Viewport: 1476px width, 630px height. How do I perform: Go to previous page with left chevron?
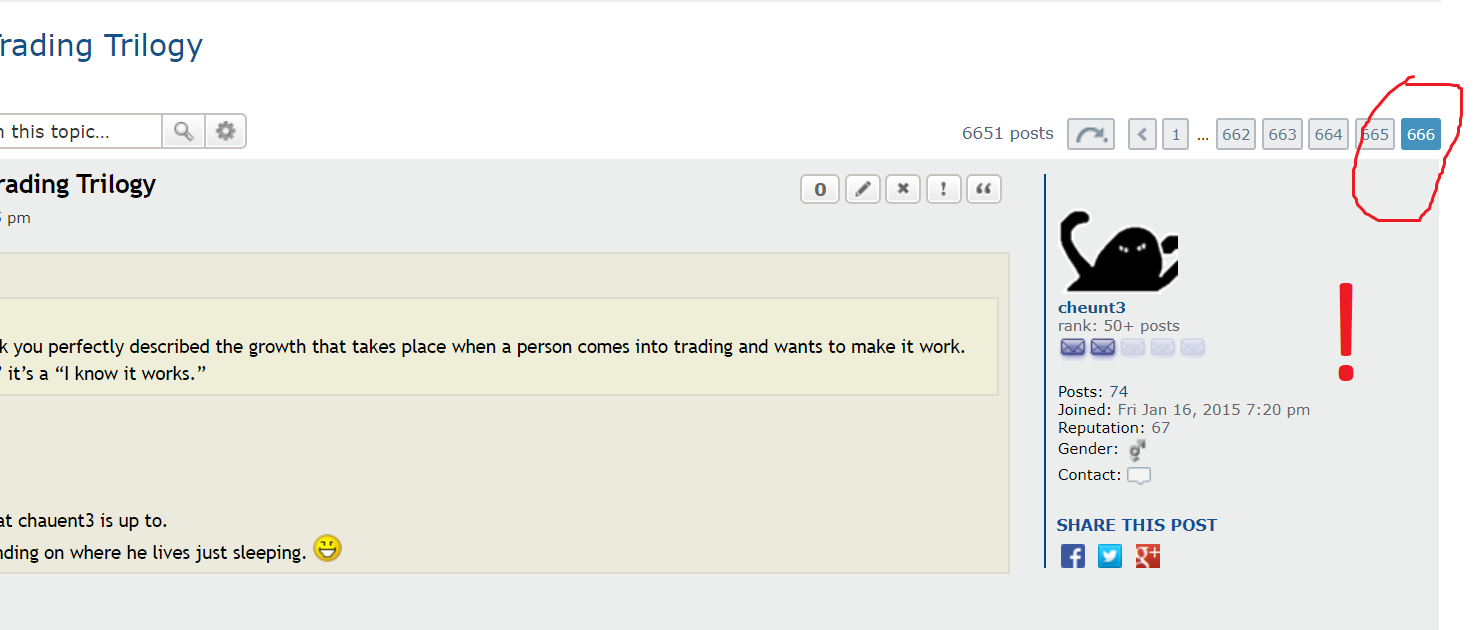point(1143,134)
